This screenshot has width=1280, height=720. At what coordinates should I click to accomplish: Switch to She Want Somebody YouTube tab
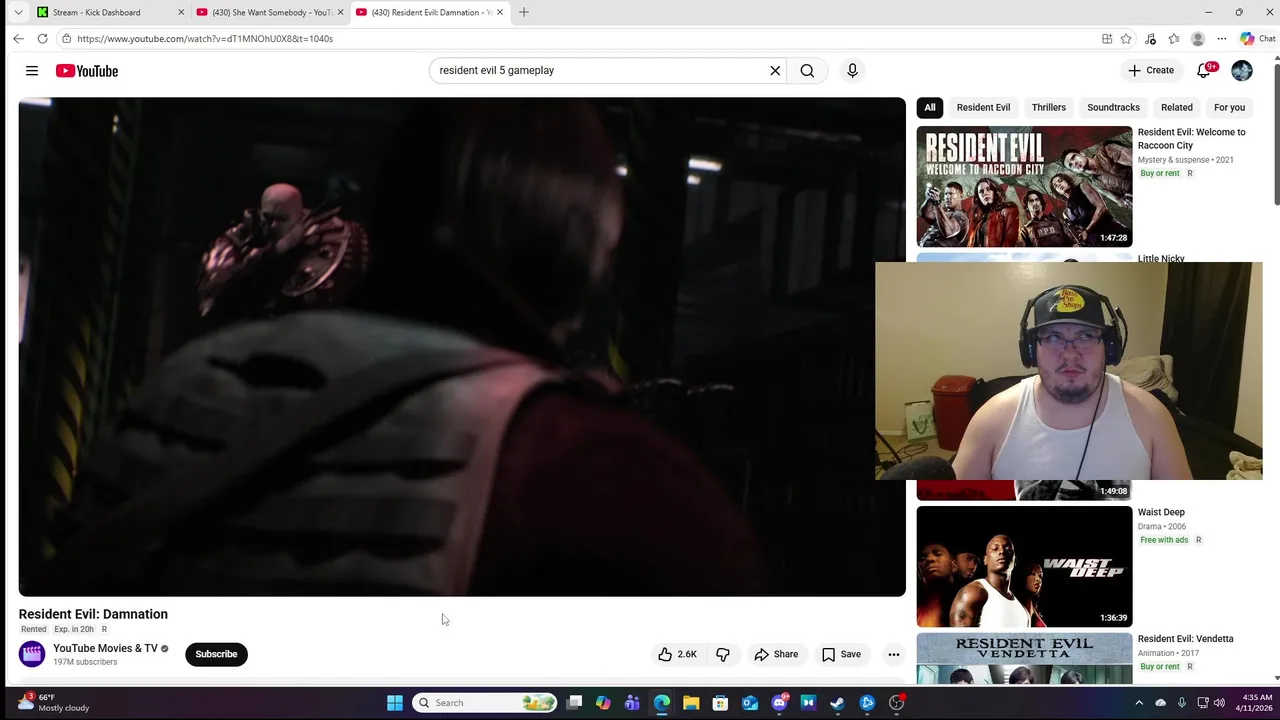(x=268, y=12)
